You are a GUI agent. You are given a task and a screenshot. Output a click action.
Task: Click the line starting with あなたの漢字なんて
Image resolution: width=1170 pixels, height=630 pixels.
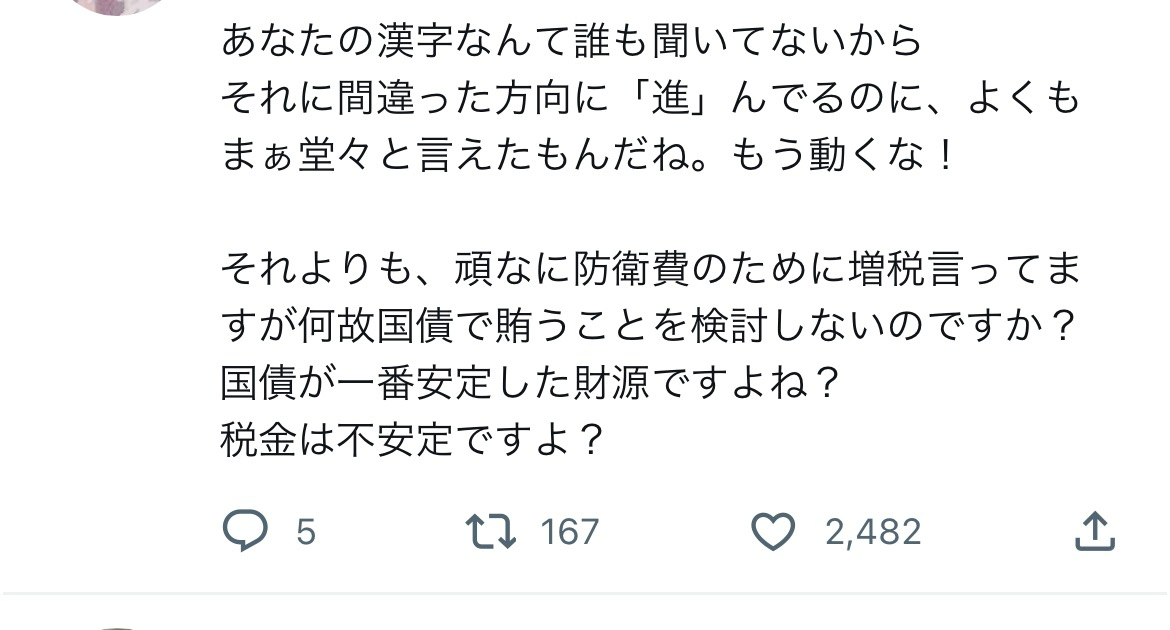(x=570, y=41)
